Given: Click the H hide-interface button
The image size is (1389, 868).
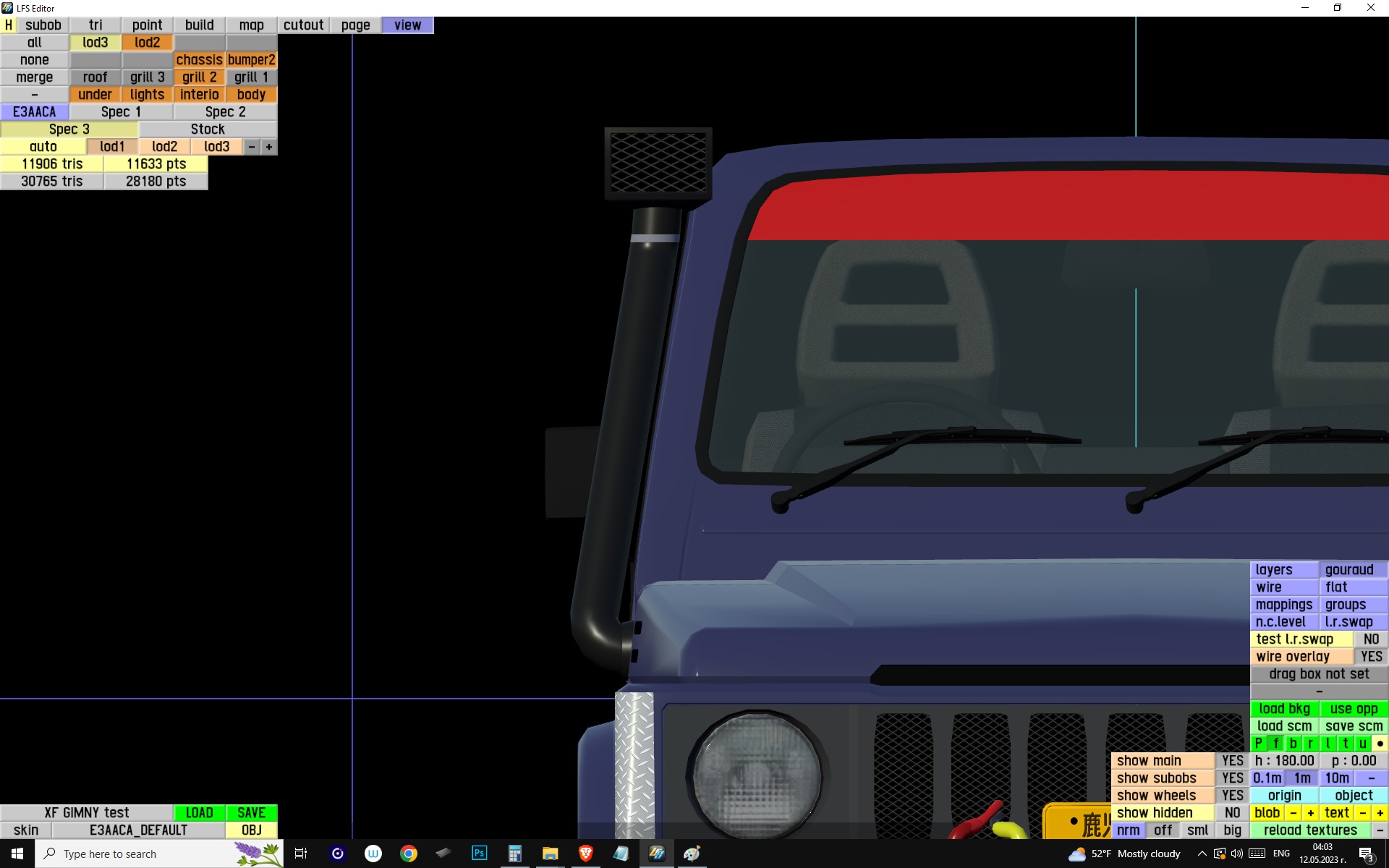Looking at the screenshot, I should pos(9,25).
